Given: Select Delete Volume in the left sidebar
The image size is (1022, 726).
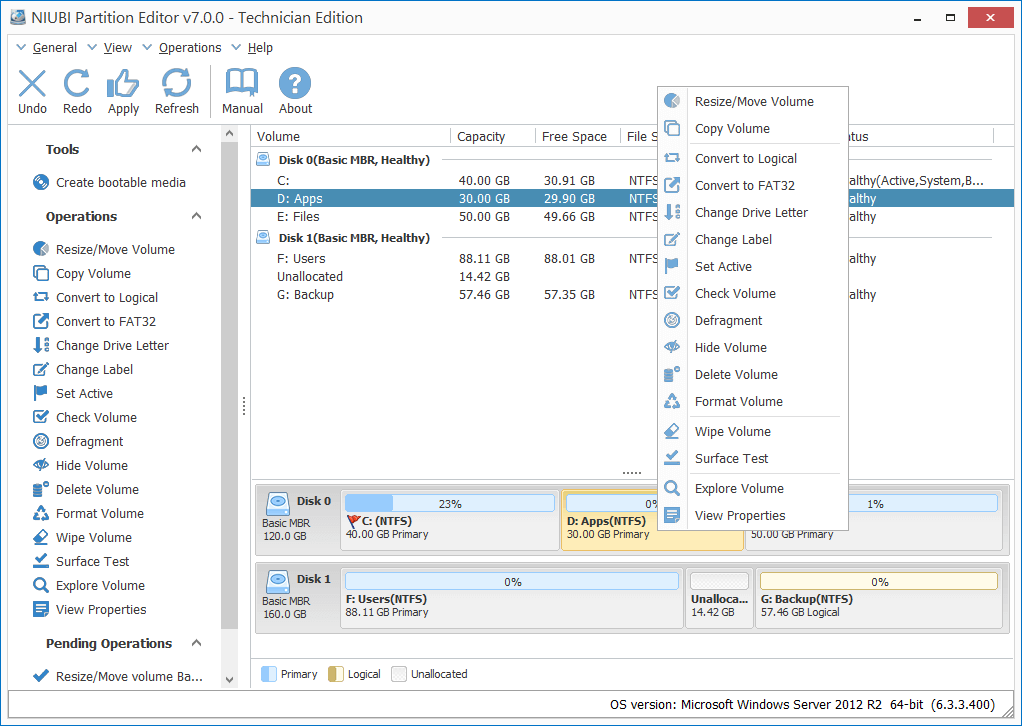Looking at the screenshot, I should click(x=85, y=489).
